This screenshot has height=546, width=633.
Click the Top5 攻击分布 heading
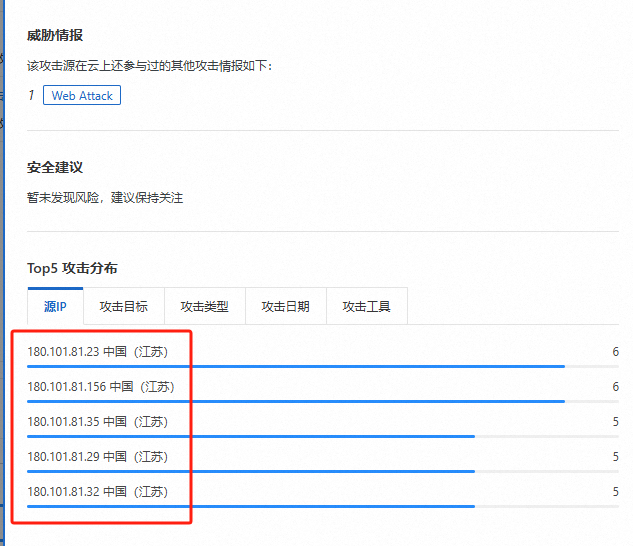pyautogui.click(x=72, y=268)
